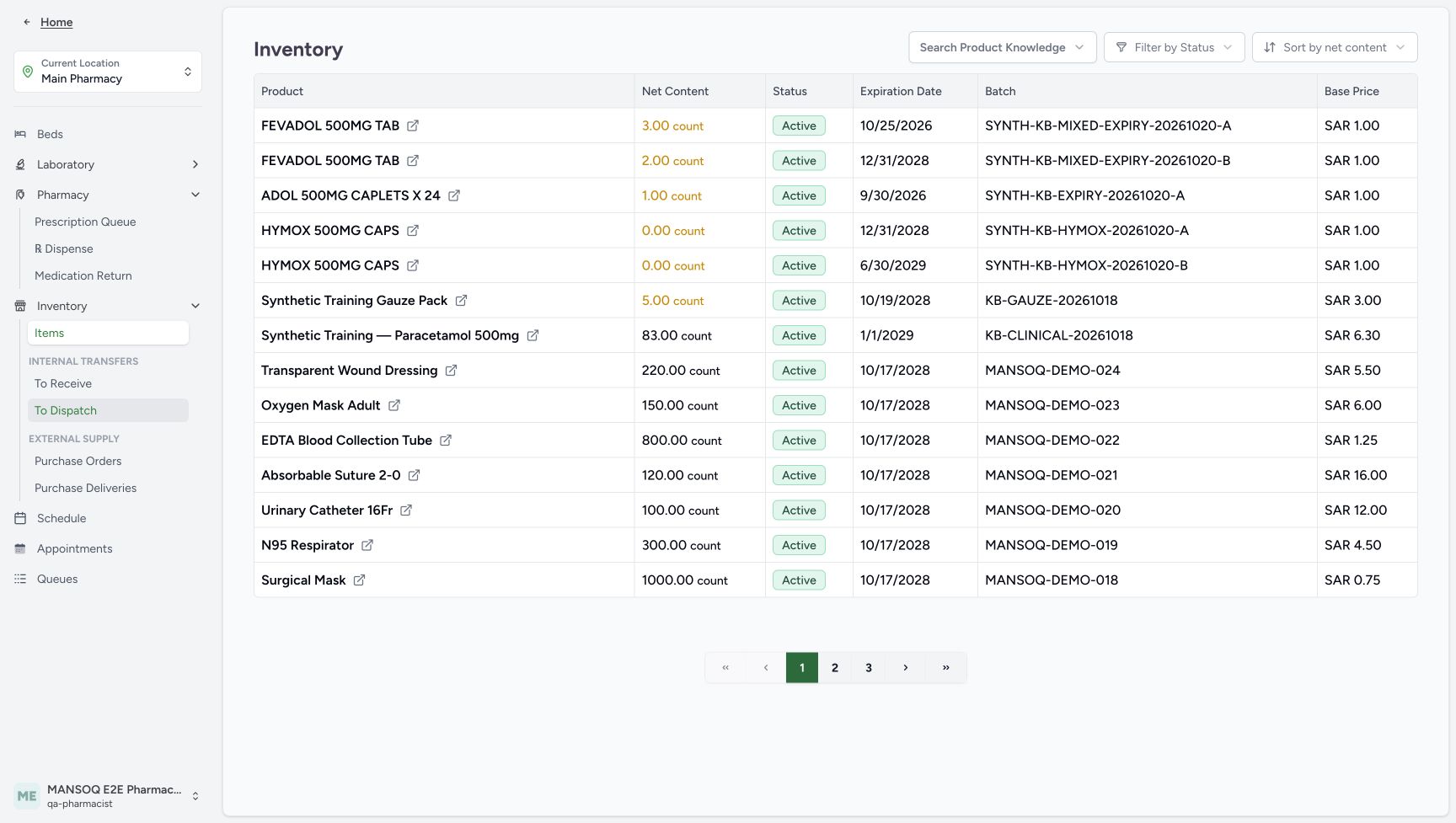Collapse the Pharmacy section chevron
1456x823 pixels.
coord(195,195)
